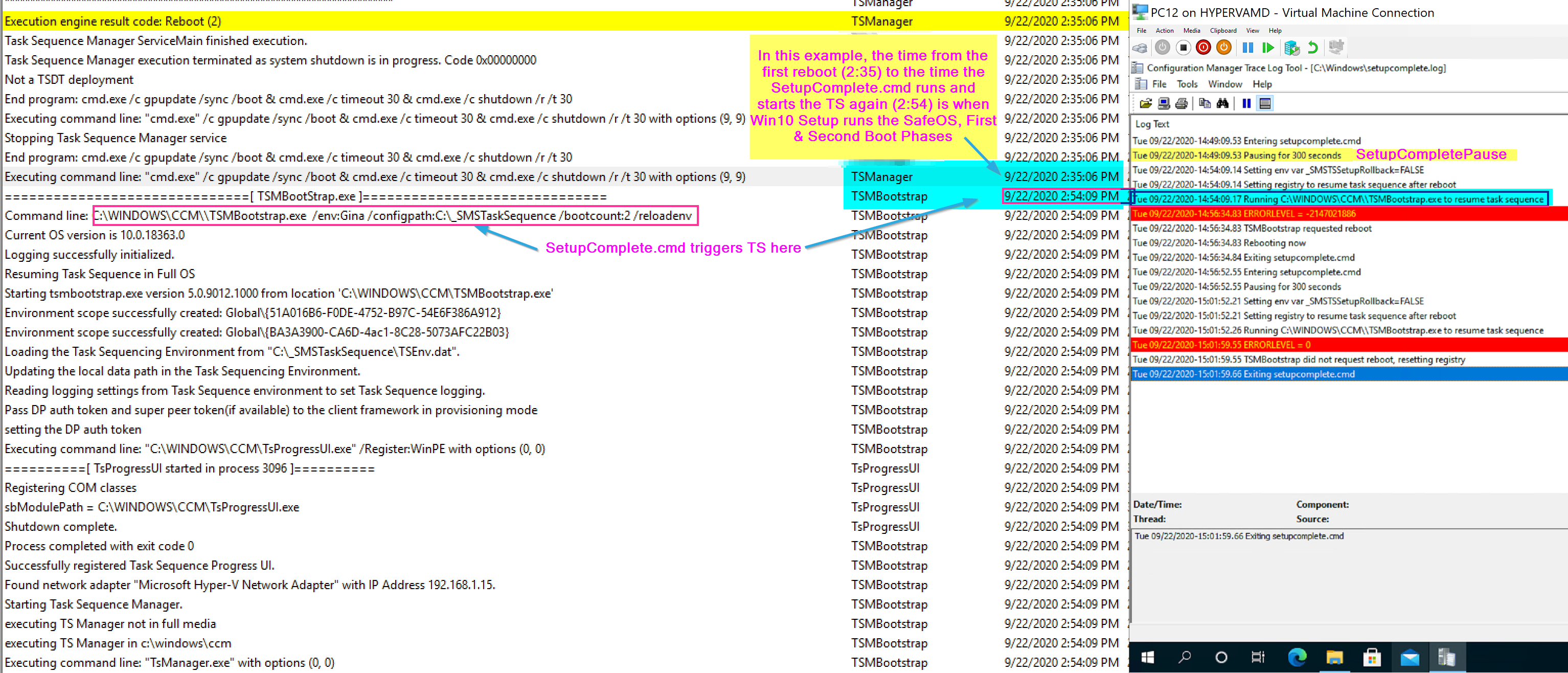This screenshot has height=673, width=1568.
Task: Open Cortana from the taskbar circle icon
Action: (x=1221, y=657)
